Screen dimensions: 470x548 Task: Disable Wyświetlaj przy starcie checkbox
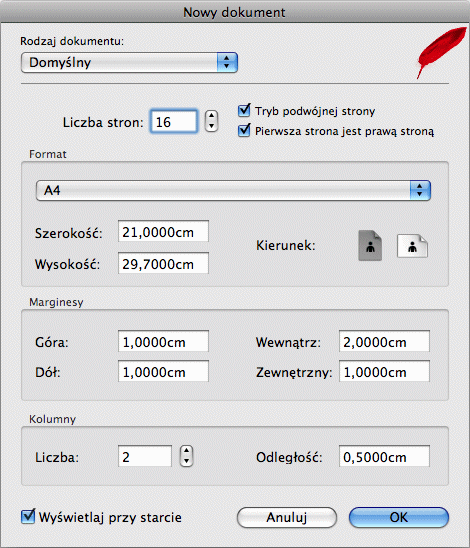pos(28,517)
